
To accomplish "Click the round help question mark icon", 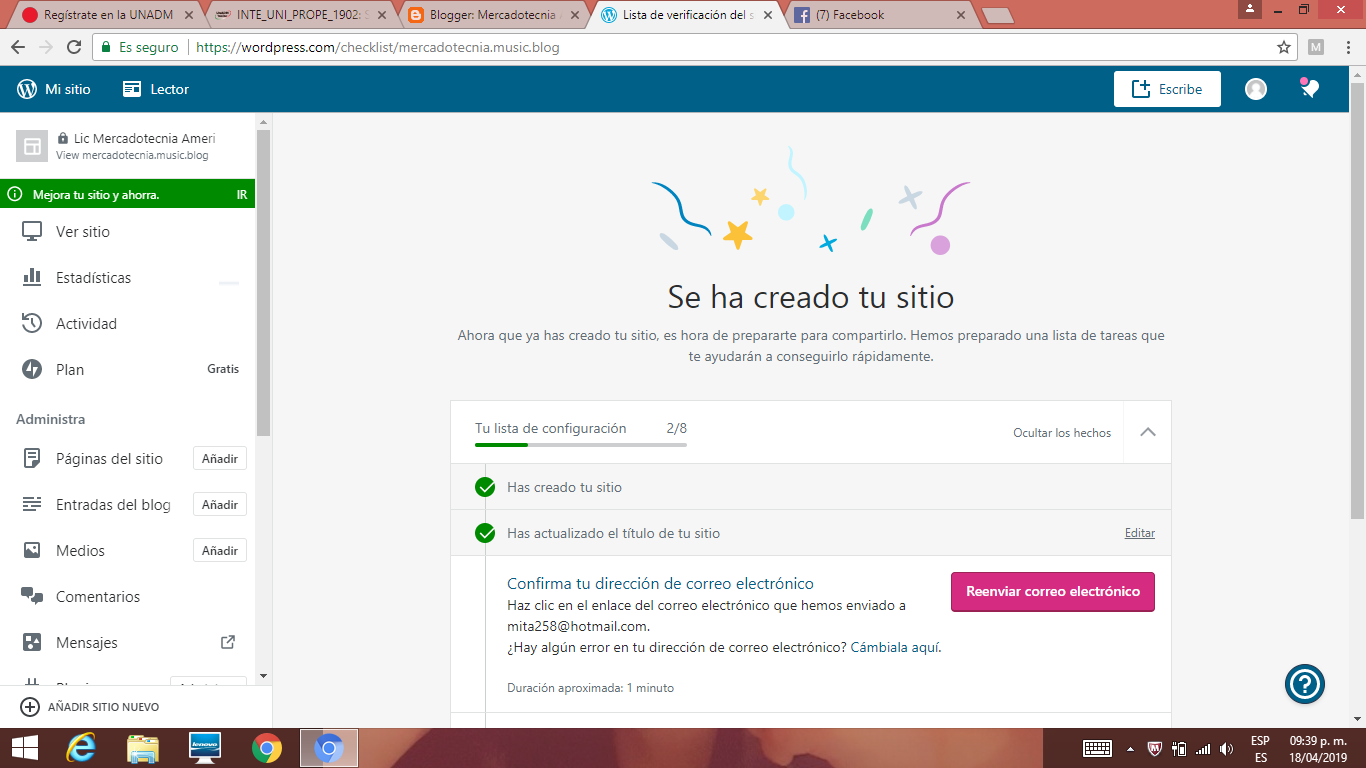I will 1305,684.
